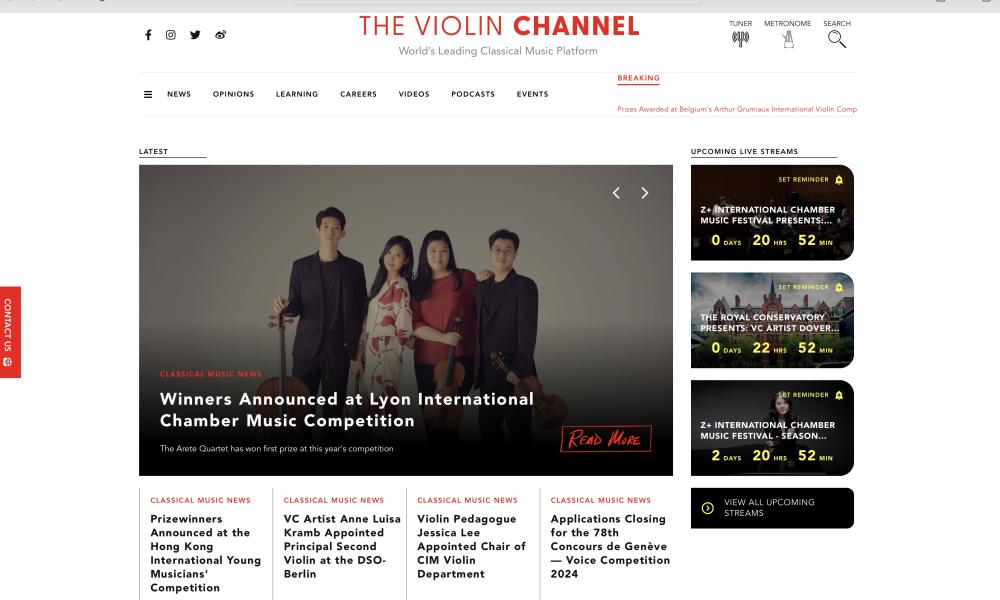Image resolution: width=1000 pixels, height=600 pixels.
Task: Set reminder bell on Z+ Festival Season stream
Action: [x=839, y=395]
